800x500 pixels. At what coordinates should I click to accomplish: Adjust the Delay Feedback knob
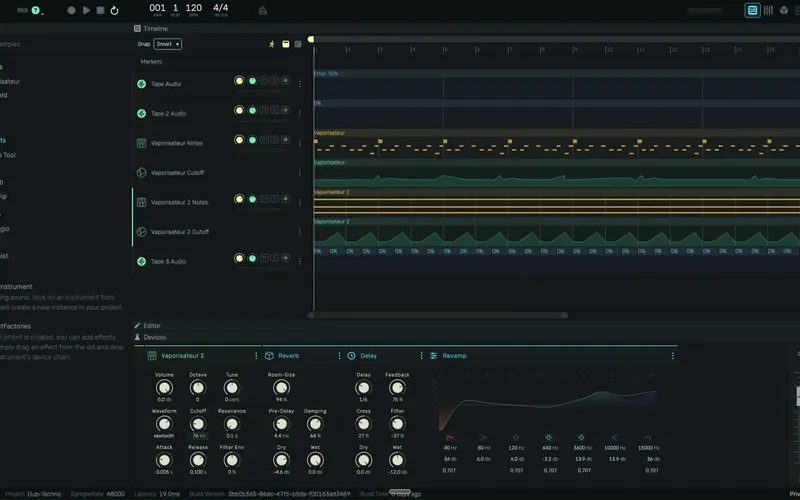(x=397, y=388)
